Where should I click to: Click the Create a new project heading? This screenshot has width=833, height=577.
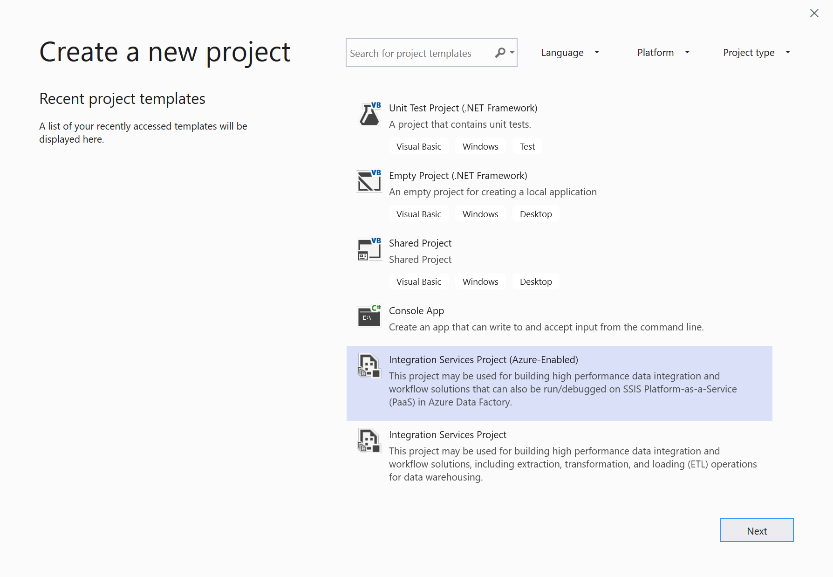point(165,52)
